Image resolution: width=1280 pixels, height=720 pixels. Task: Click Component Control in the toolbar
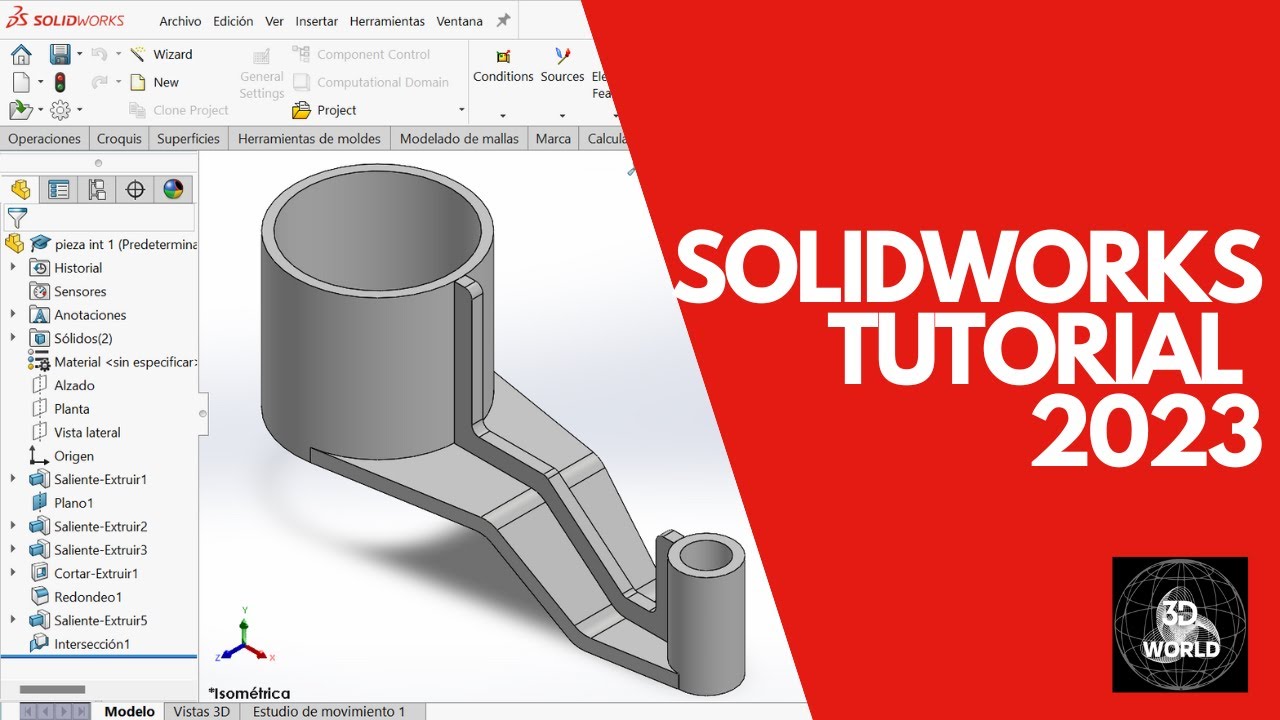(362, 54)
